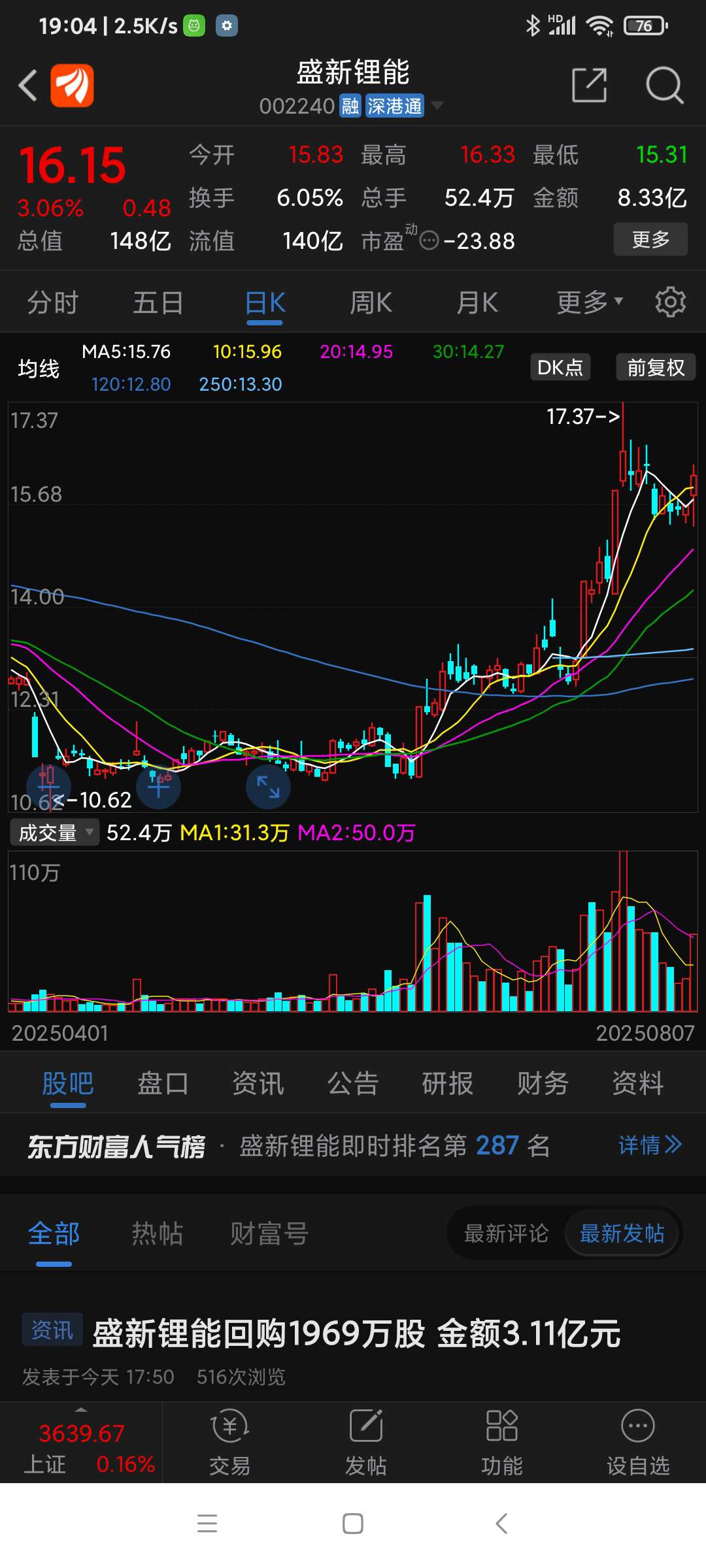Viewport: 706px width, 1568px height.
Task: Tap Android recent apps menu button
Action: (207, 1523)
